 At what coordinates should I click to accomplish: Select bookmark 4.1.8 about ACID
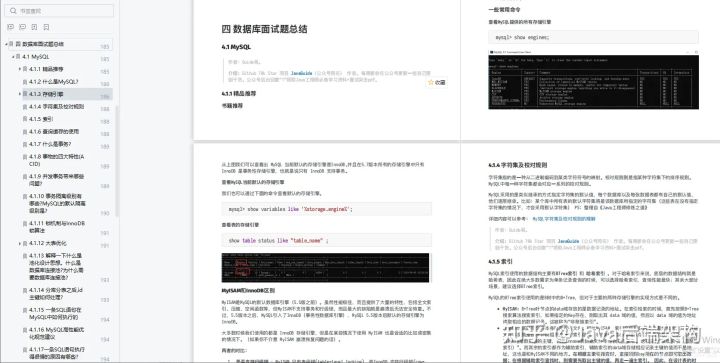[56, 160]
